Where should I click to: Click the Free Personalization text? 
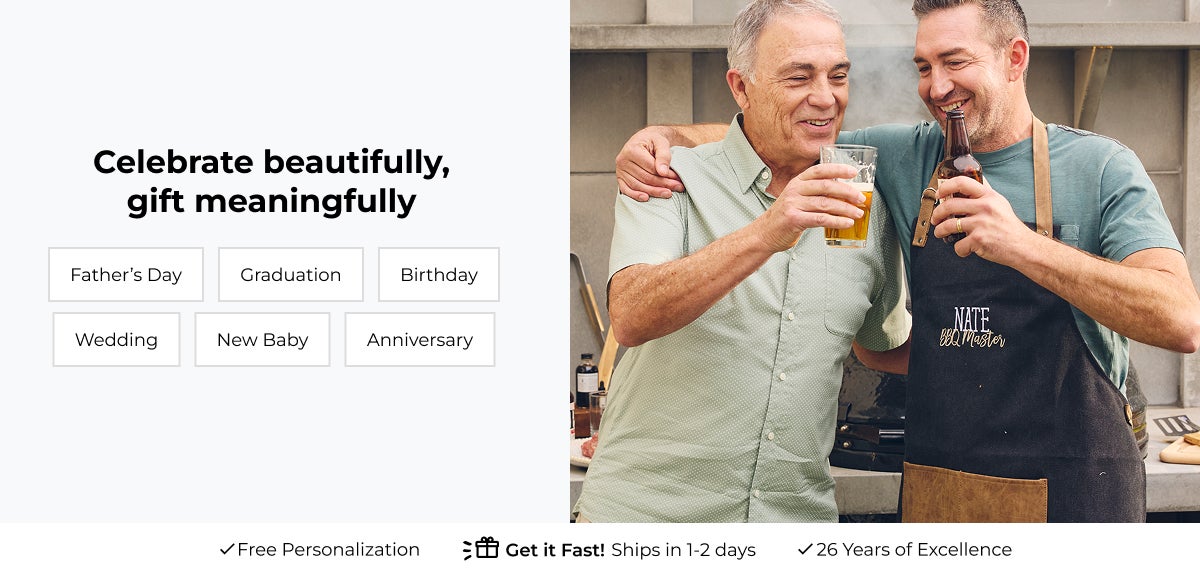tap(329, 550)
